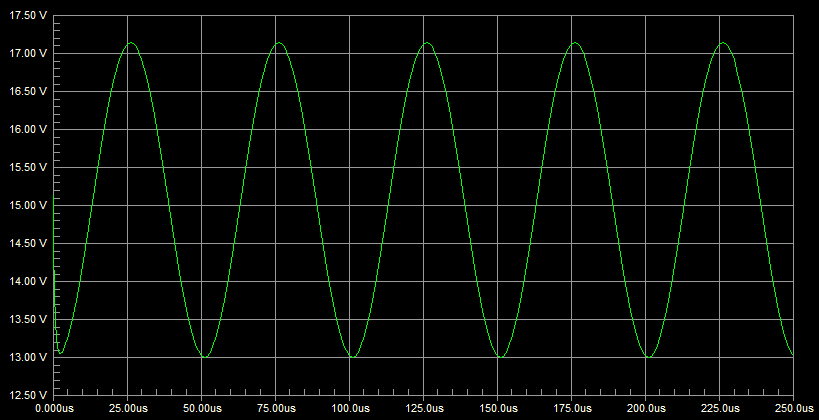The width and height of the screenshot is (819, 420).
Task: Click the 150.0us time label
Action: click(497, 408)
